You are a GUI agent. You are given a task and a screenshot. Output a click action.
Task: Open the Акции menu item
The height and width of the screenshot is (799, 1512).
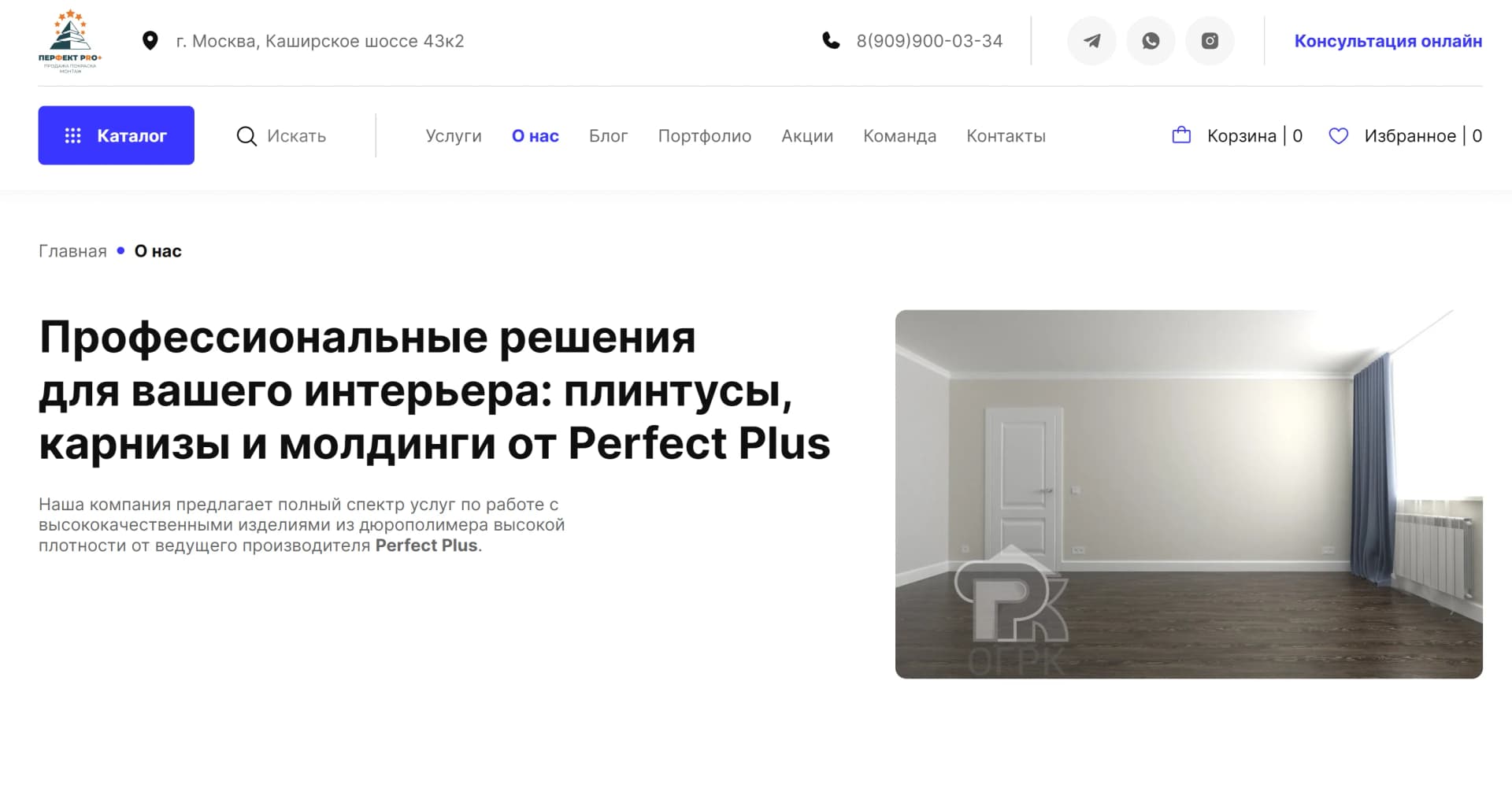point(807,136)
